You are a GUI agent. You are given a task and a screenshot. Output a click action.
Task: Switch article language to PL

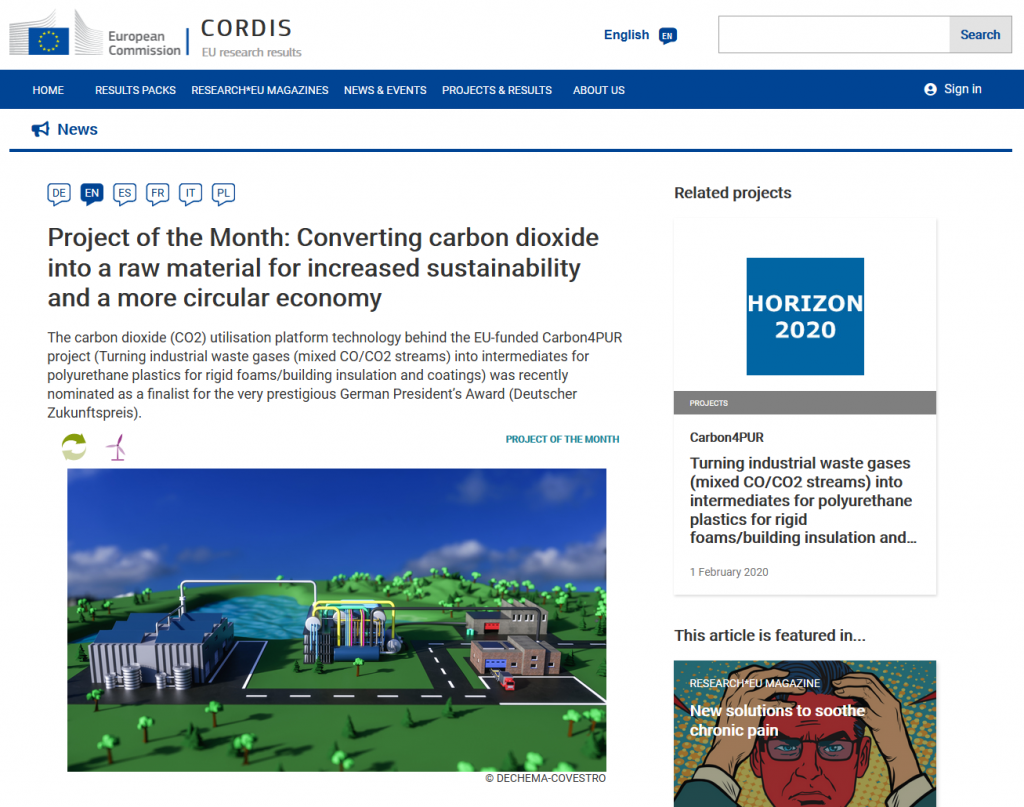223,194
